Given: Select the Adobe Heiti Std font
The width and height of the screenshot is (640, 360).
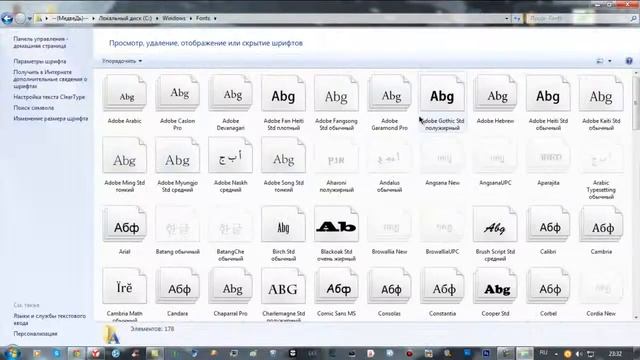Looking at the screenshot, I should point(548,93).
